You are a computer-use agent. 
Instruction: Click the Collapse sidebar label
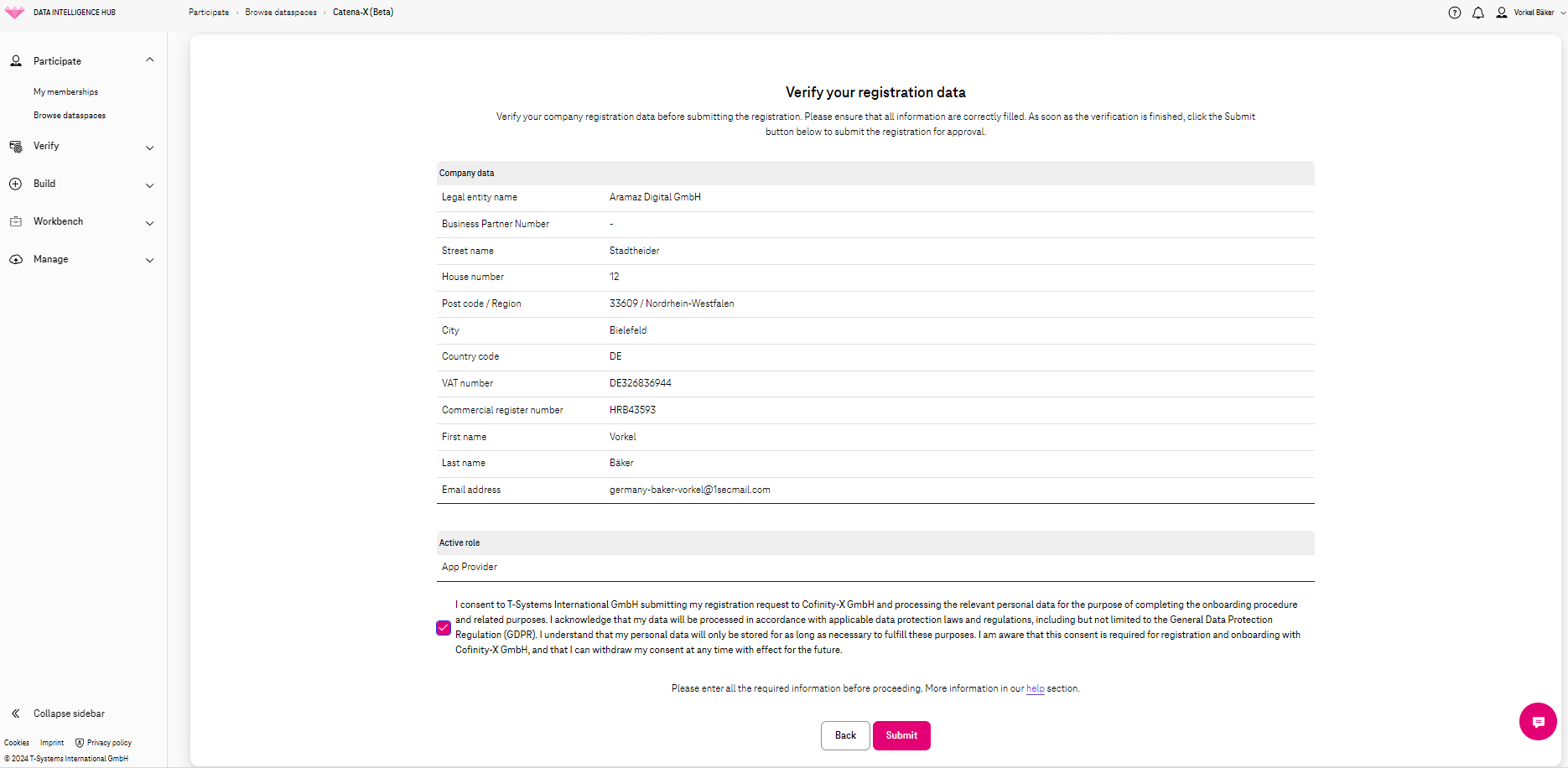click(x=69, y=714)
